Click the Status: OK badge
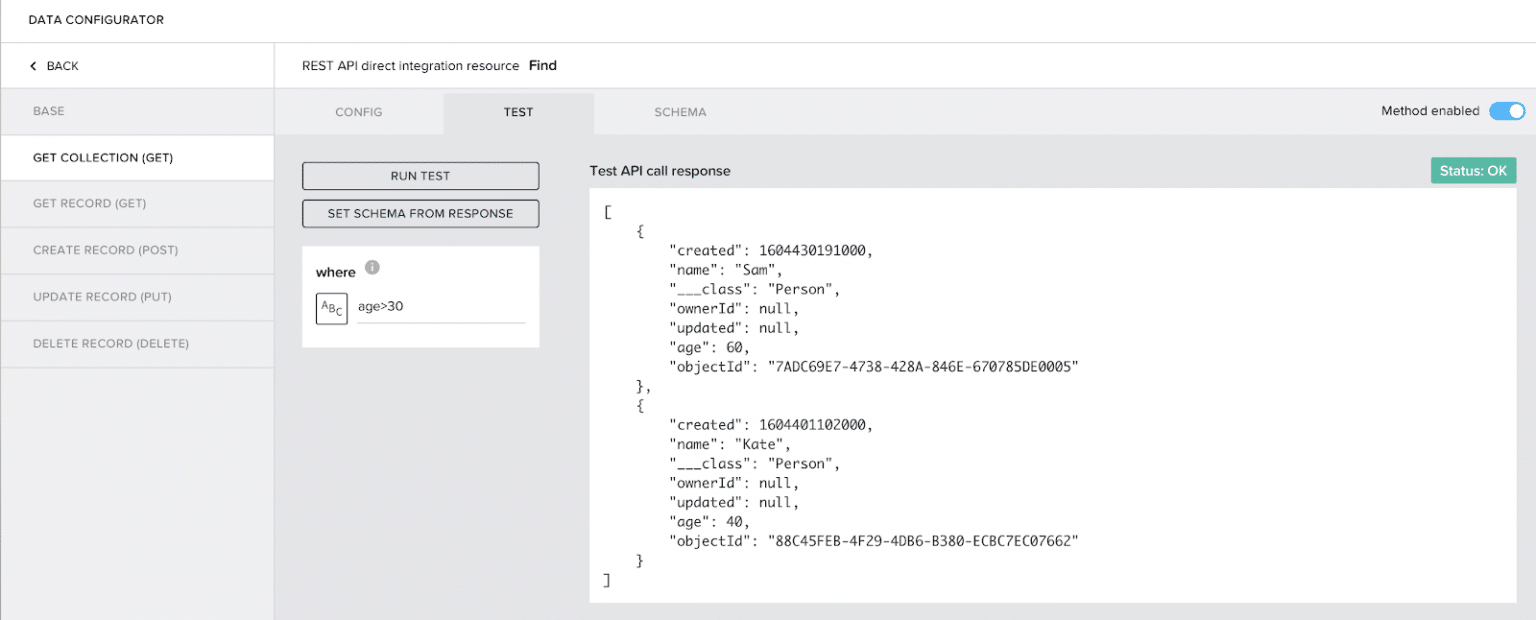1536x620 pixels. 1473,171
